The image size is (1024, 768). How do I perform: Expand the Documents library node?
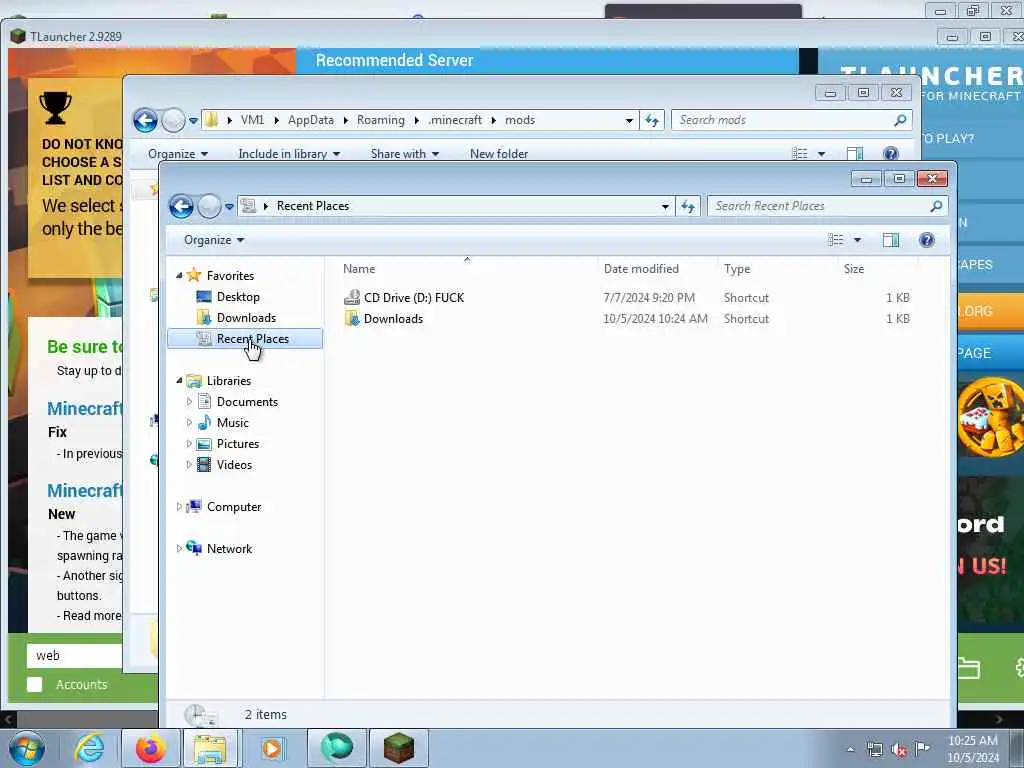point(189,402)
